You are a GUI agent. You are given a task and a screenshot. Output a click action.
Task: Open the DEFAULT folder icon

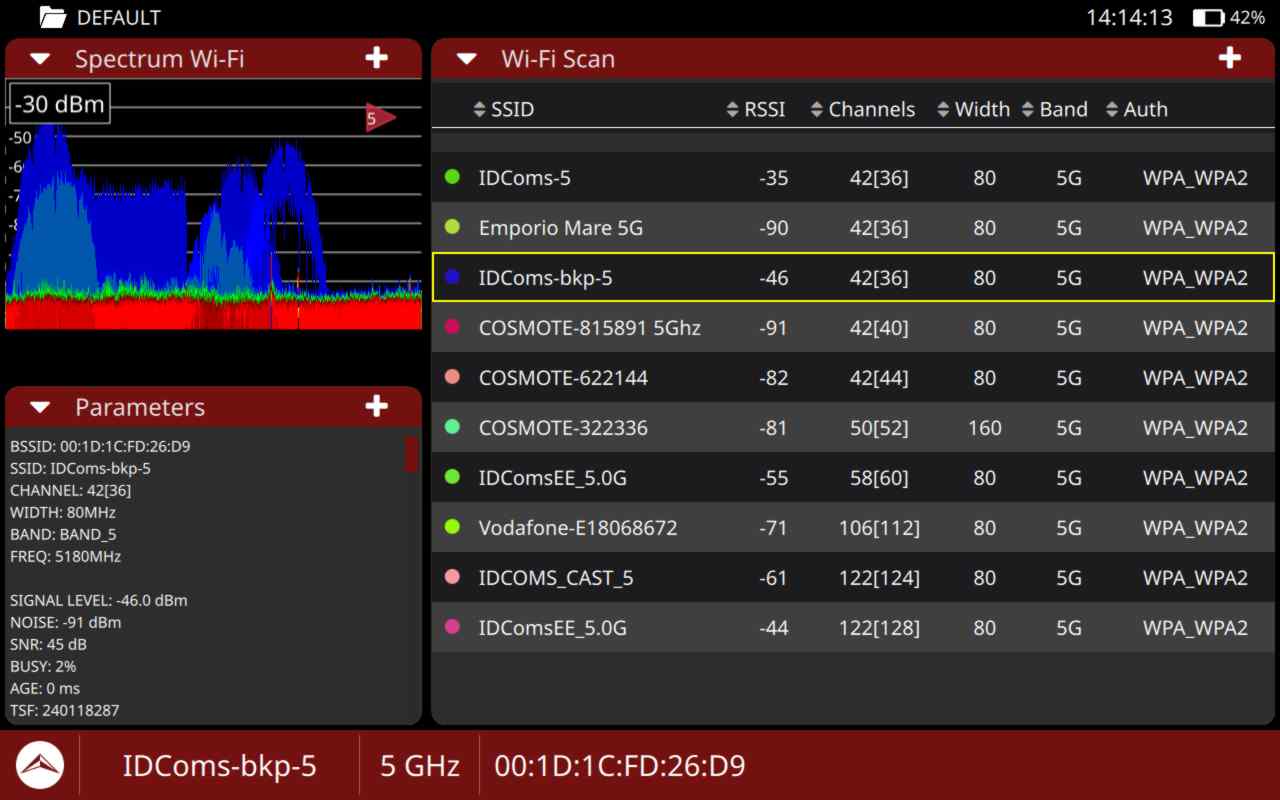pos(52,17)
